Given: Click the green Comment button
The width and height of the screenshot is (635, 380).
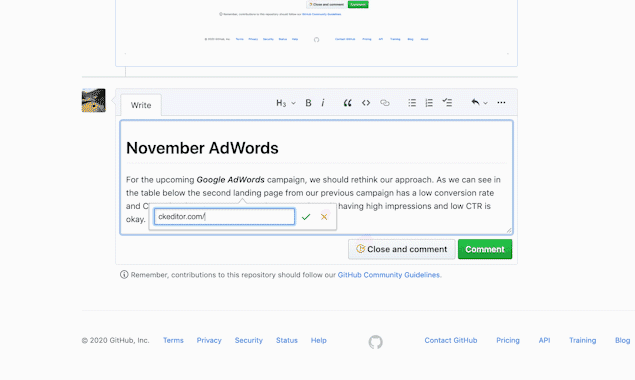Looking at the screenshot, I should click(x=485, y=249).
